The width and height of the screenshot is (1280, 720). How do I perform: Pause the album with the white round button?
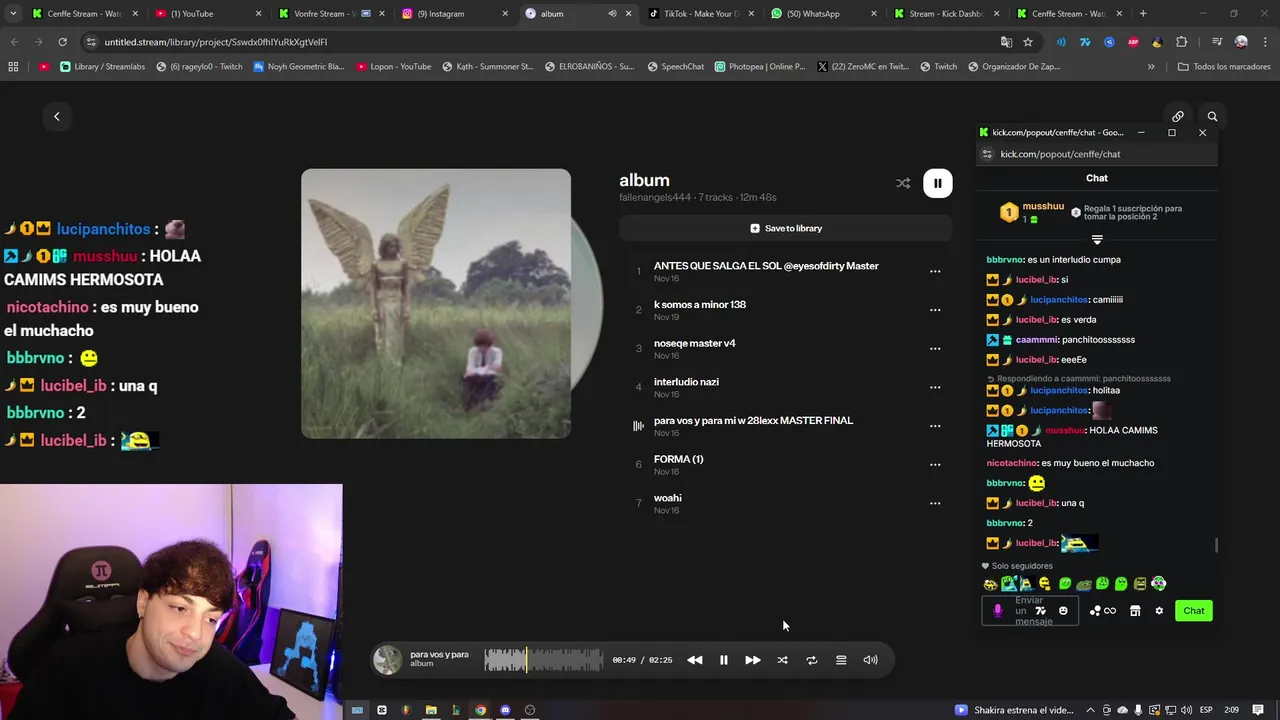(x=937, y=183)
